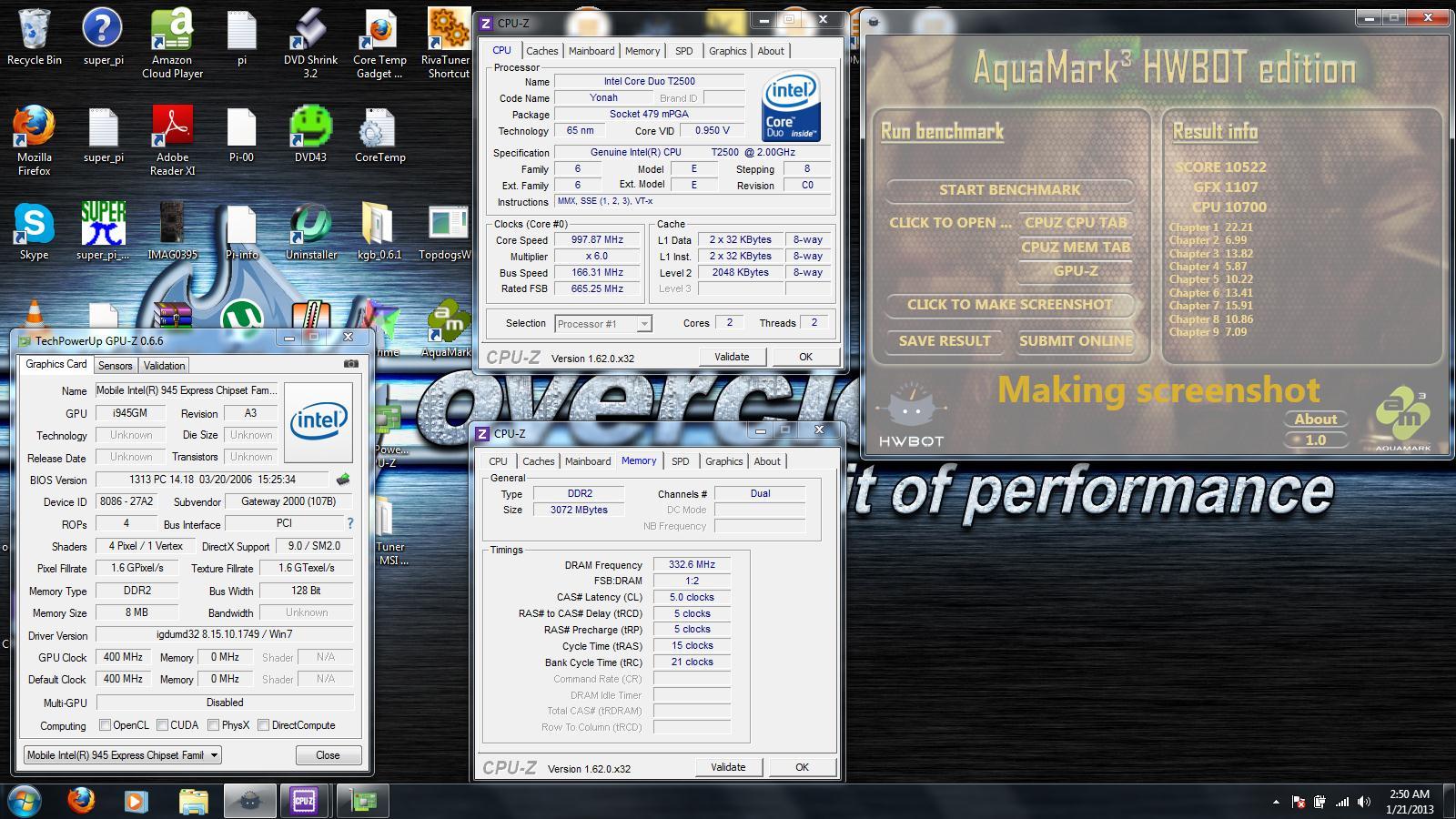The width and height of the screenshot is (1456, 819).
Task: Open Validation tab in GPU-Z
Action: pyautogui.click(x=165, y=365)
